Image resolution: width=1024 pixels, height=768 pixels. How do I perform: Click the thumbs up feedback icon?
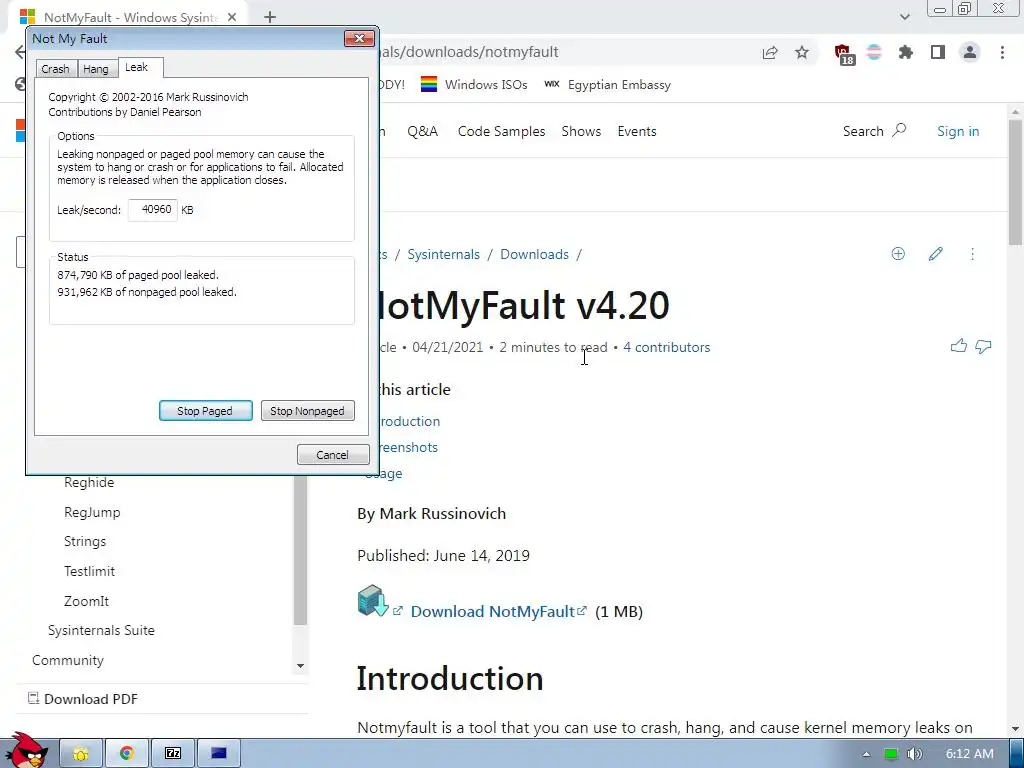click(959, 346)
